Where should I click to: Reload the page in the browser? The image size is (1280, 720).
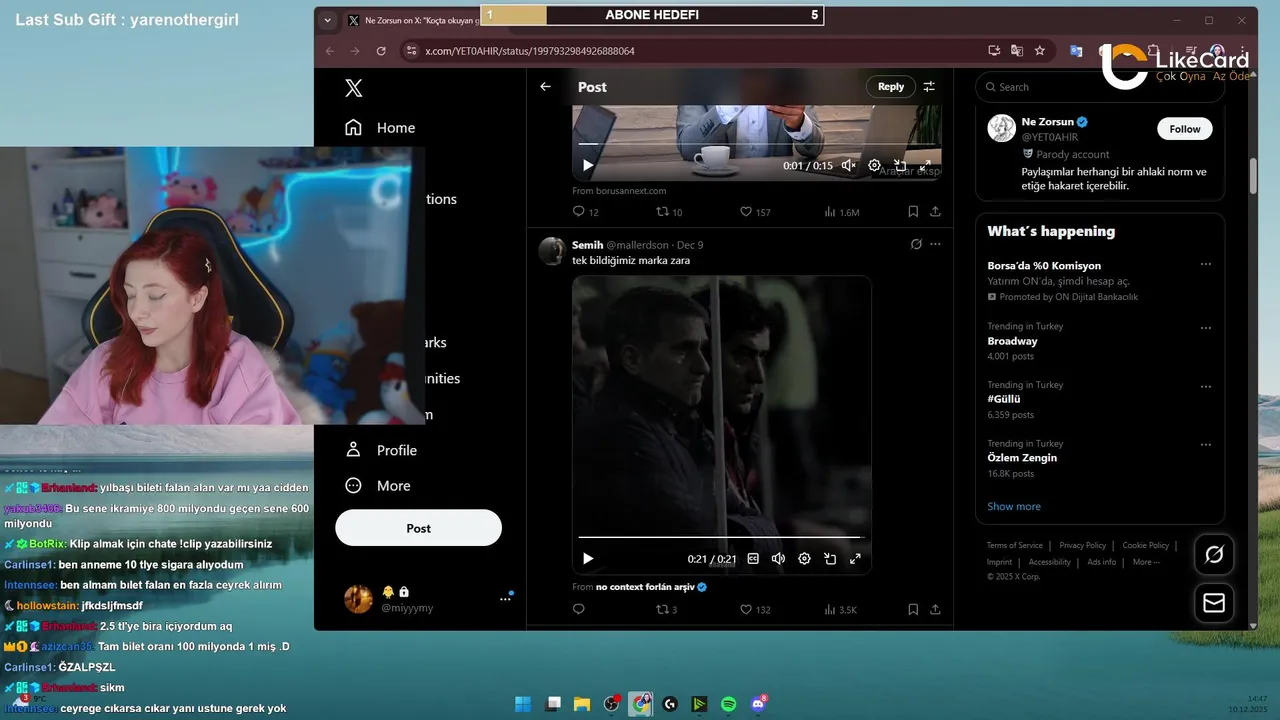click(381, 51)
